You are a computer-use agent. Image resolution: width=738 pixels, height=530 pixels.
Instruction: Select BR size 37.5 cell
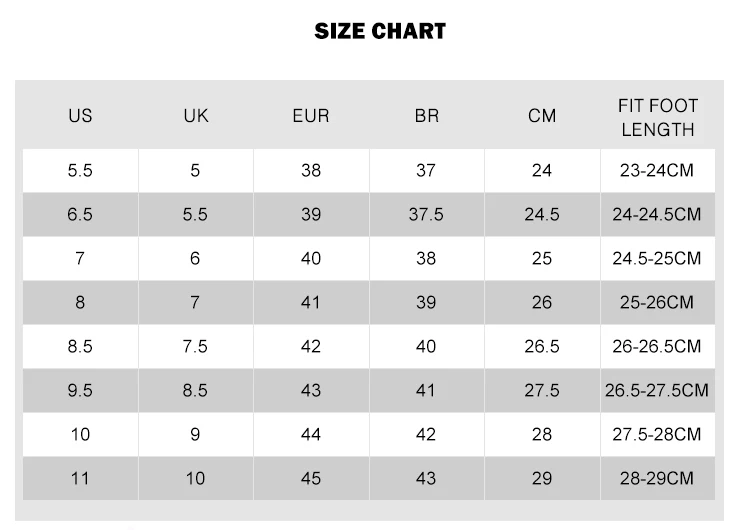(x=426, y=215)
